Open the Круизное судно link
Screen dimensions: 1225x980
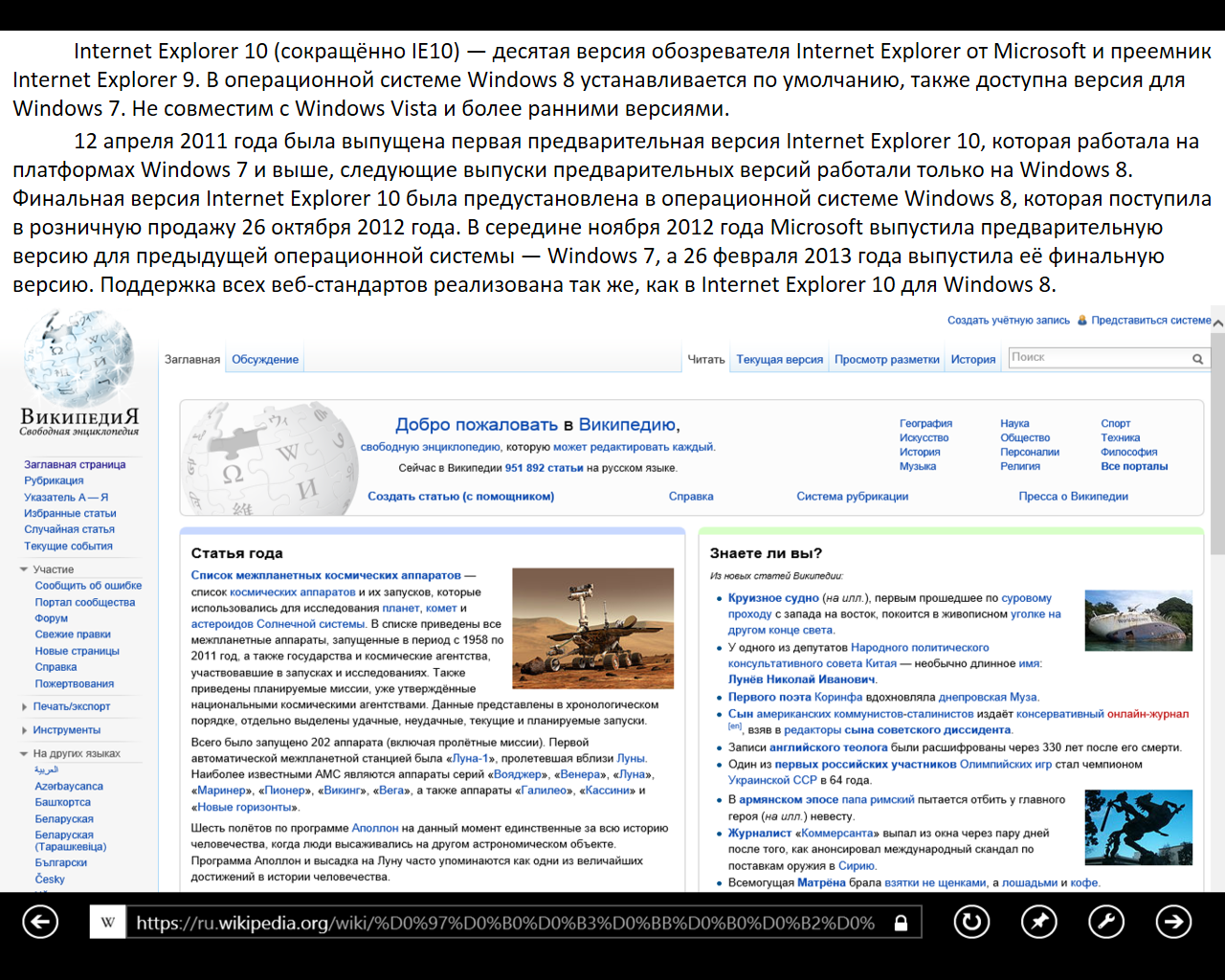pos(773,598)
